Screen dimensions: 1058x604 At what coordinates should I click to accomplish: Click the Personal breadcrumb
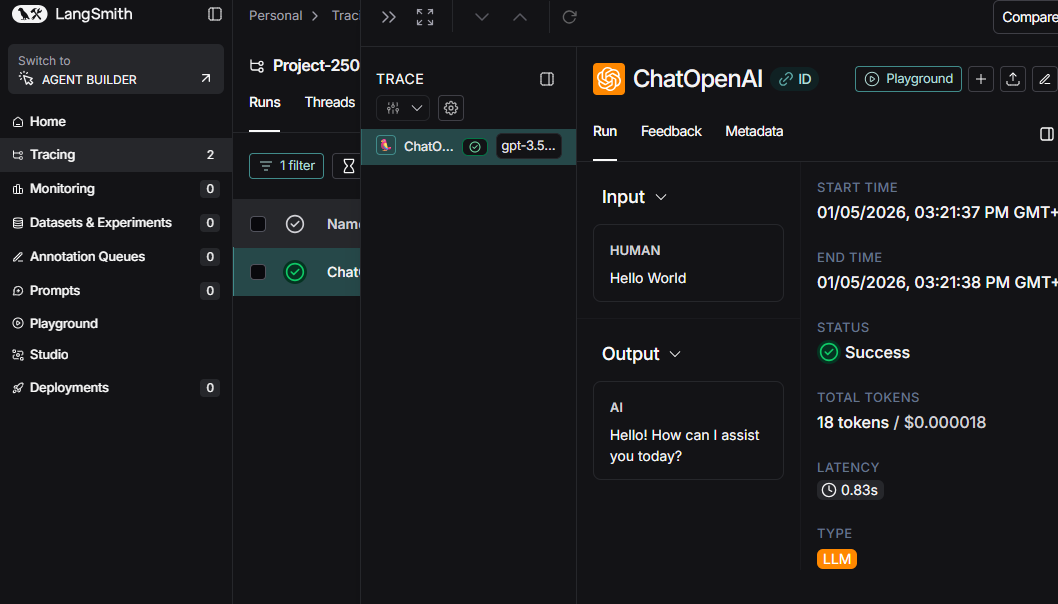275,16
